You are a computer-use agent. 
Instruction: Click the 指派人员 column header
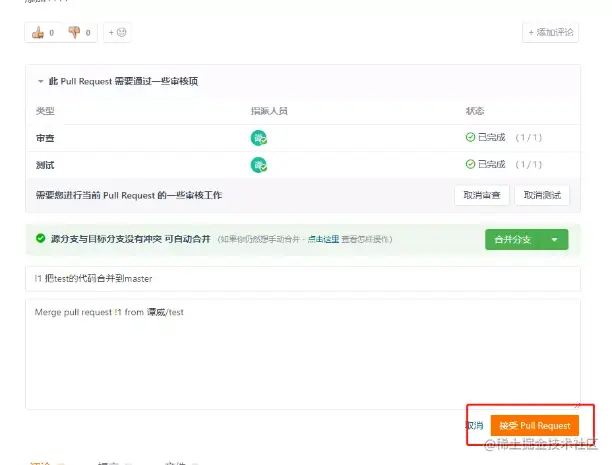(x=269, y=111)
